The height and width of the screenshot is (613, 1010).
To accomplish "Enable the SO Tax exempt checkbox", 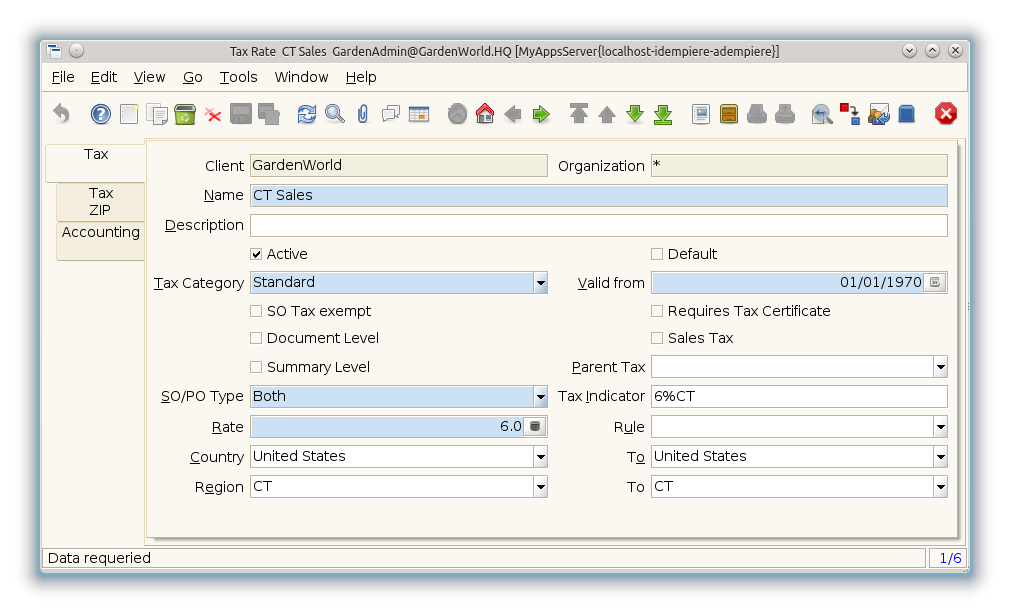I will (x=257, y=311).
